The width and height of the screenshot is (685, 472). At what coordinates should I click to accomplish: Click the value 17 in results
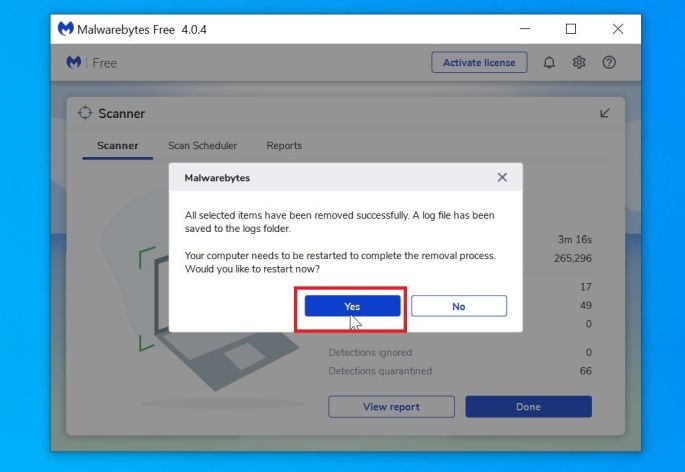[586, 287]
